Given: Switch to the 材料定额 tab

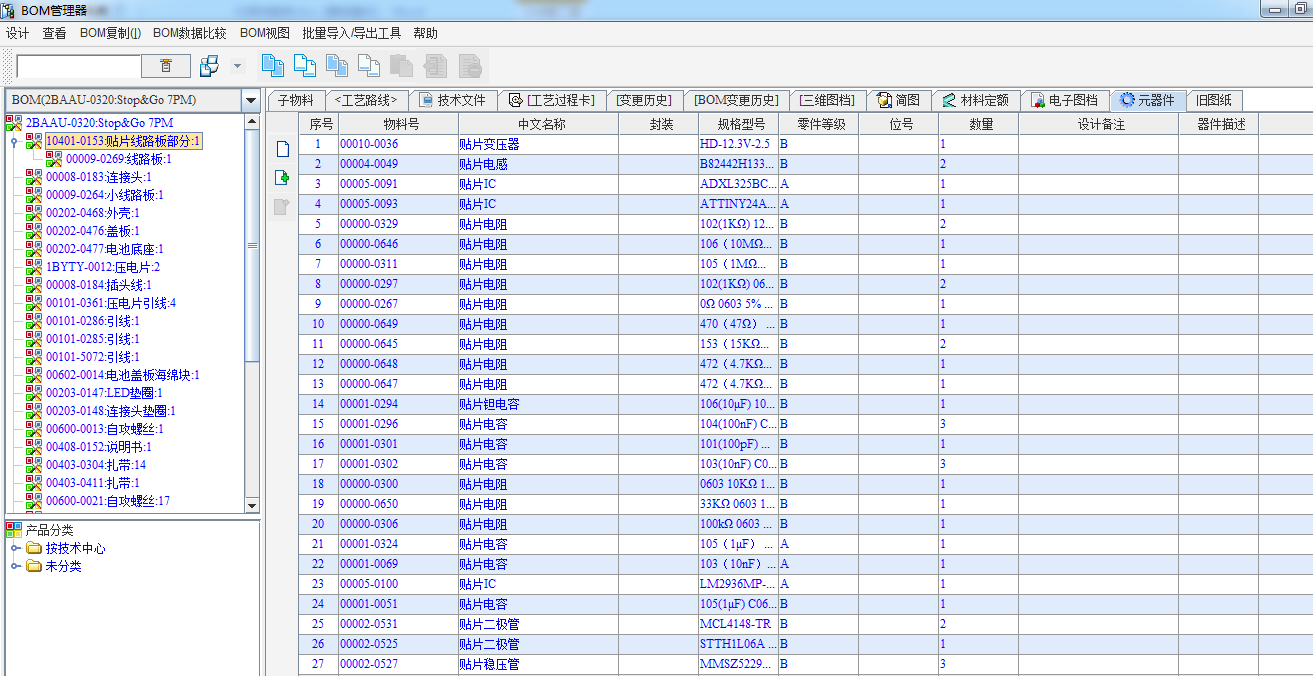Looking at the screenshot, I should pos(976,100).
